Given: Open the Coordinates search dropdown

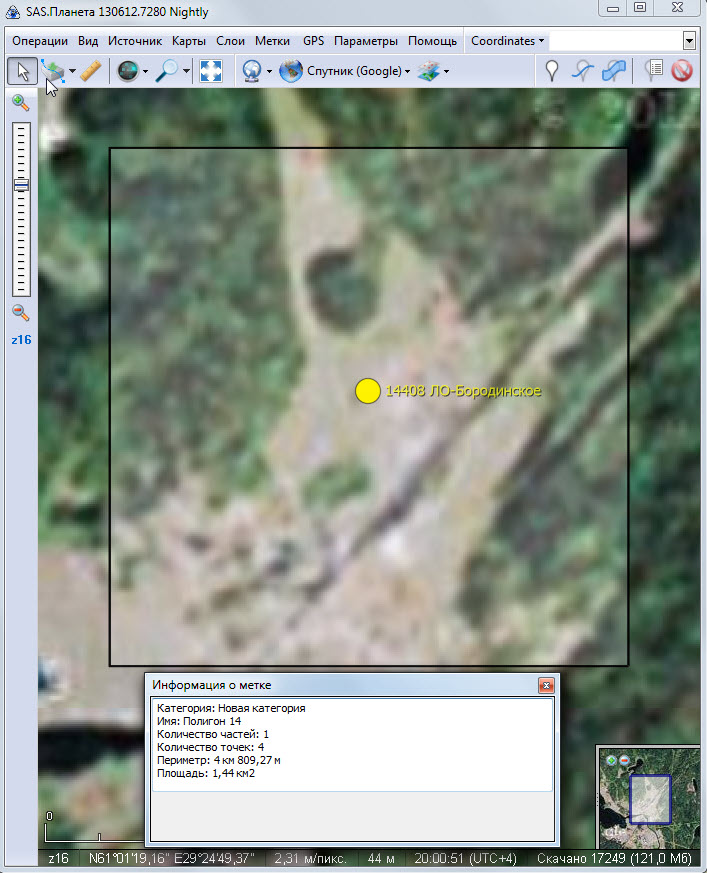Looking at the screenshot, I should (507, 41).
